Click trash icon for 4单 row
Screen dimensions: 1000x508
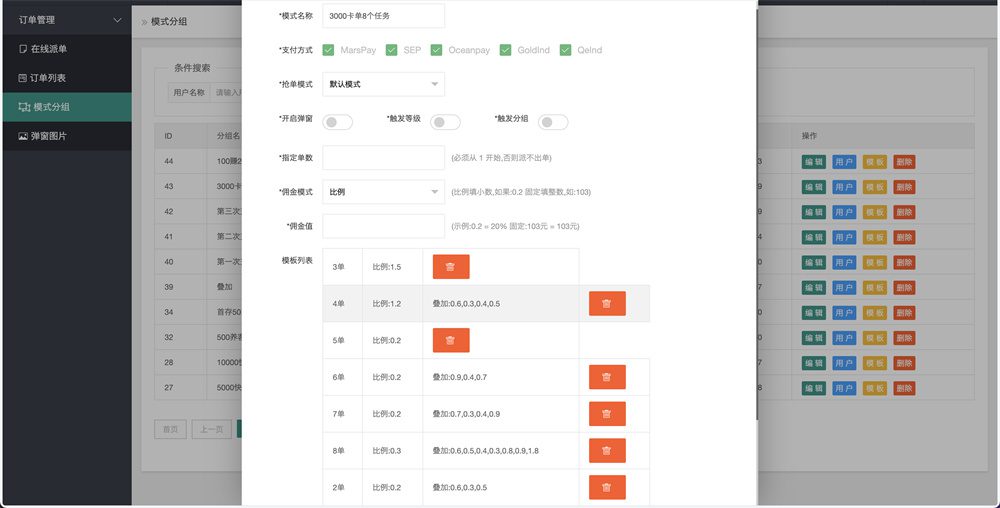pos(607,304)
